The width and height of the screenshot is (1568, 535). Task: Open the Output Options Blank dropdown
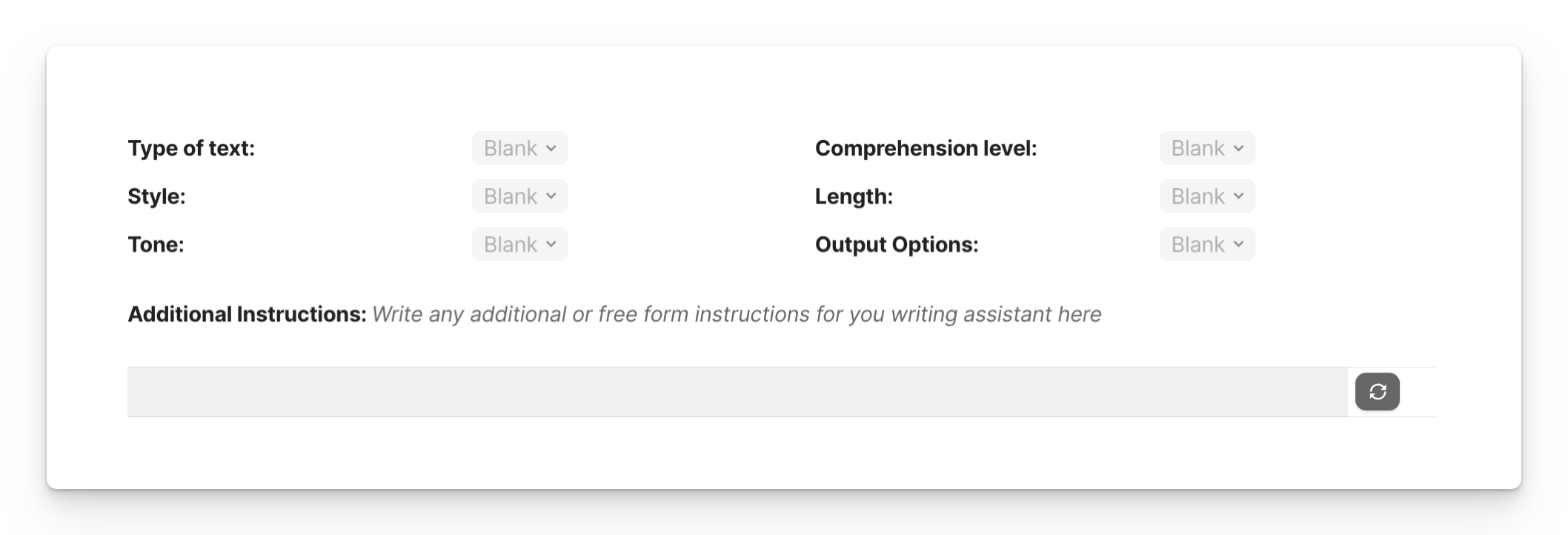coord(1207,245)
